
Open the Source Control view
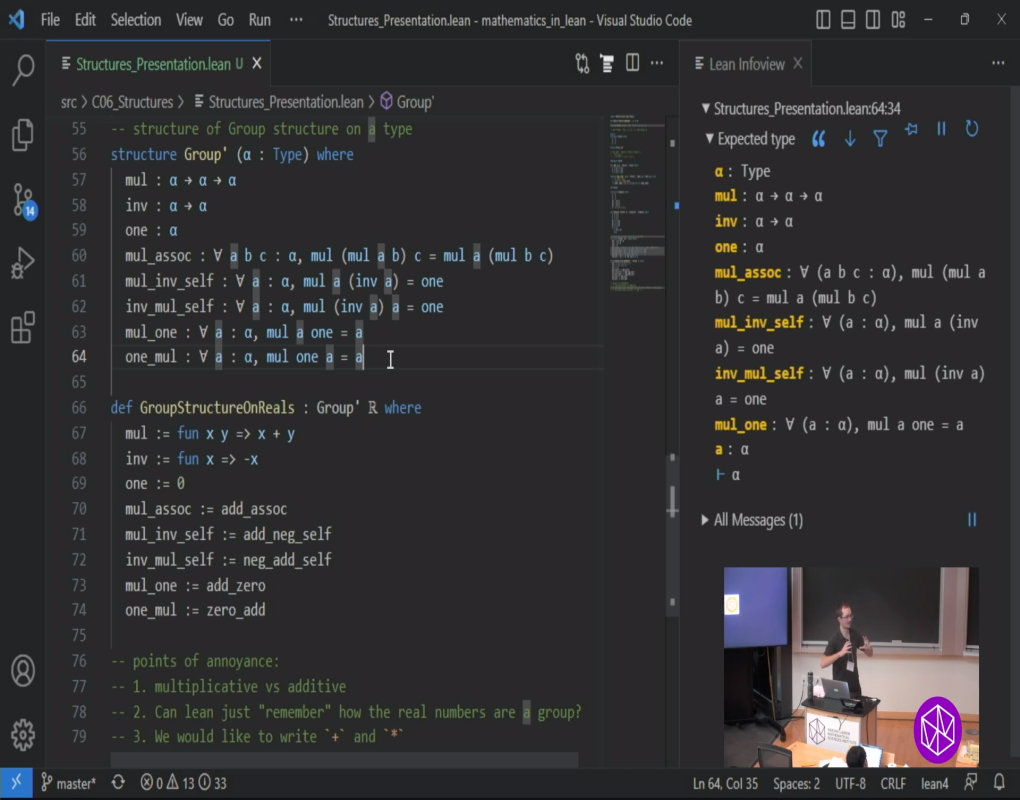pos(23,199)
